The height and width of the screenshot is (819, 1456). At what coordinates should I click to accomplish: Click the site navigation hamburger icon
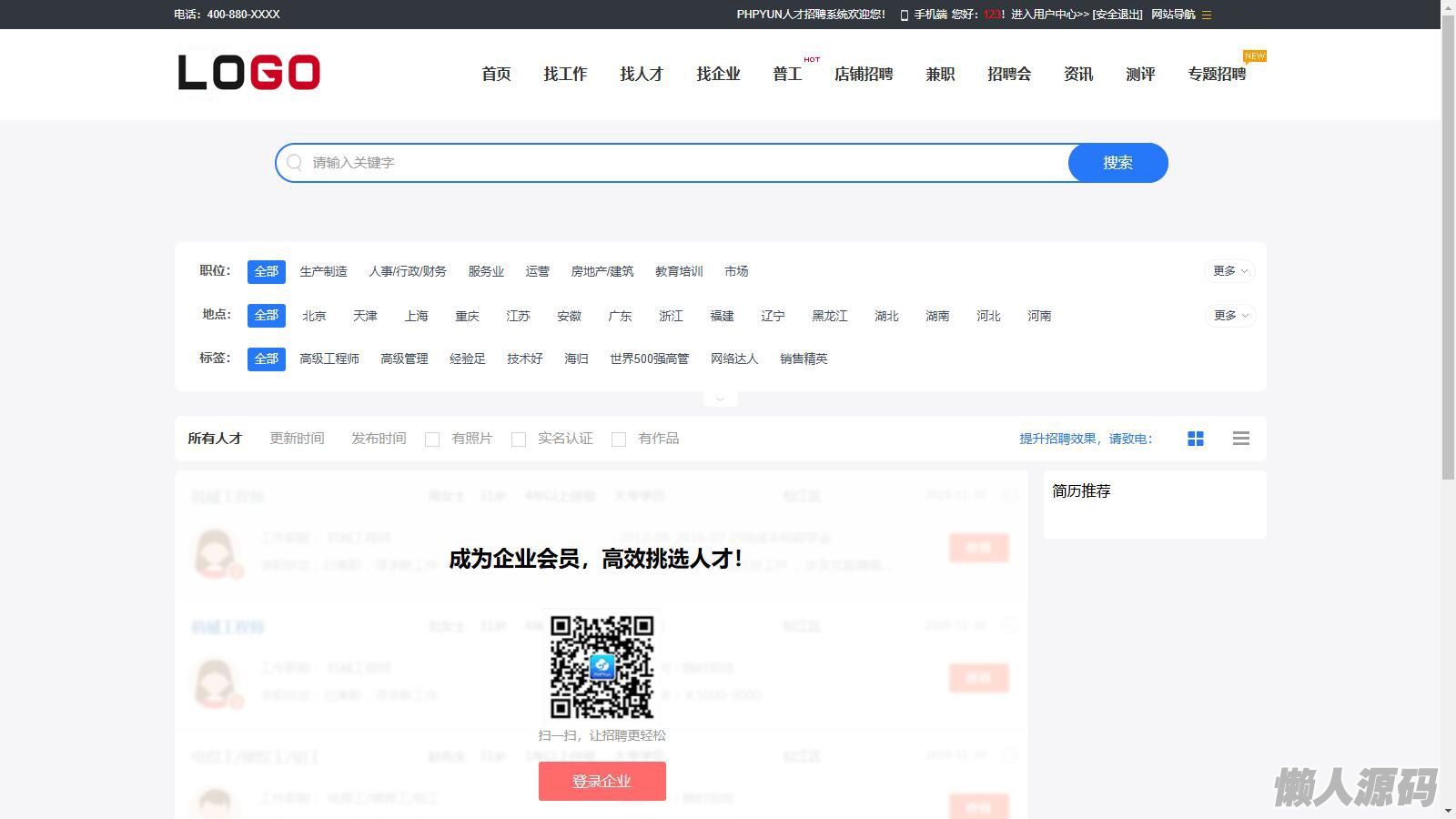pos(1207,15)
